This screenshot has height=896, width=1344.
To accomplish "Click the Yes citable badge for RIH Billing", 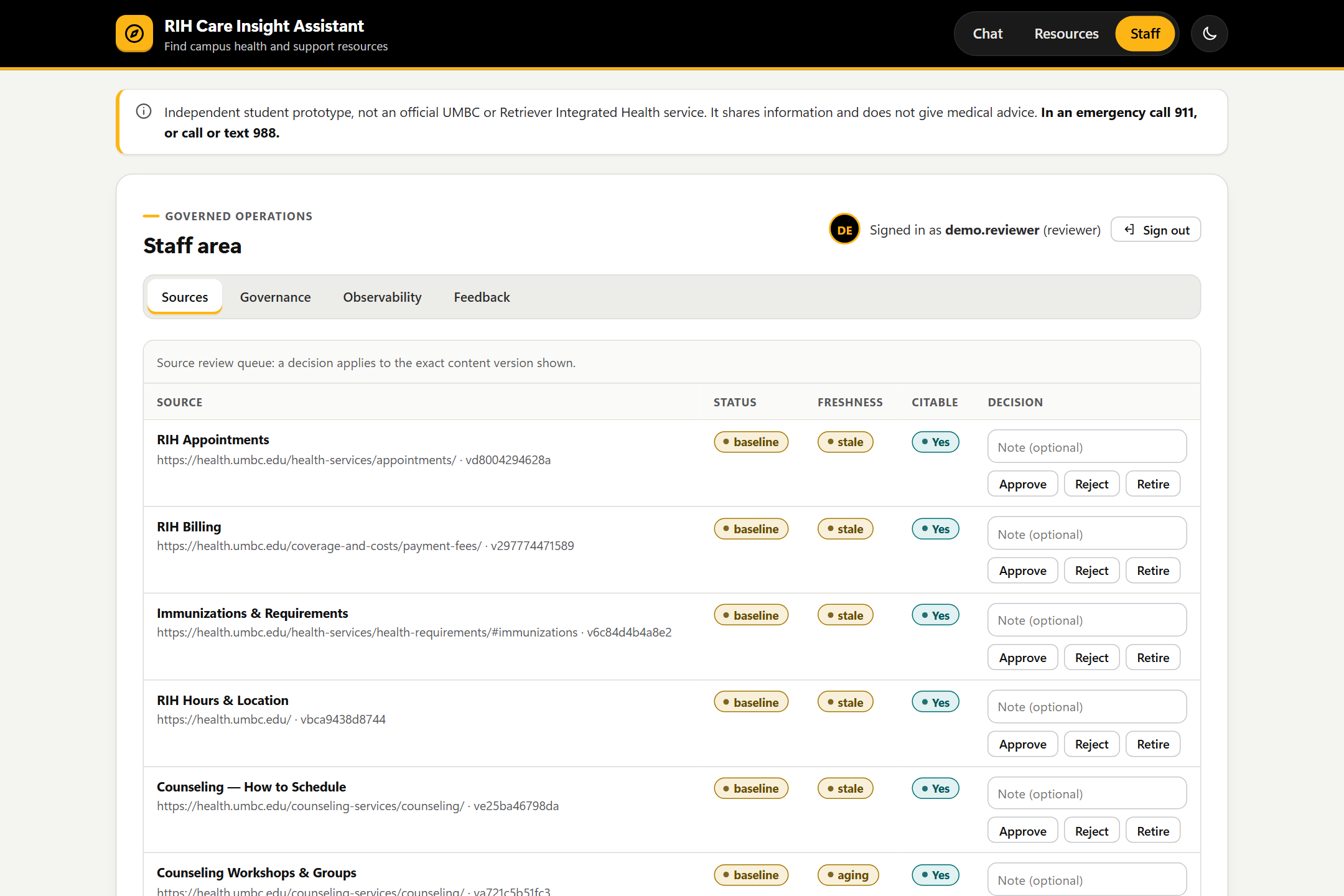I will click(935, 529).
